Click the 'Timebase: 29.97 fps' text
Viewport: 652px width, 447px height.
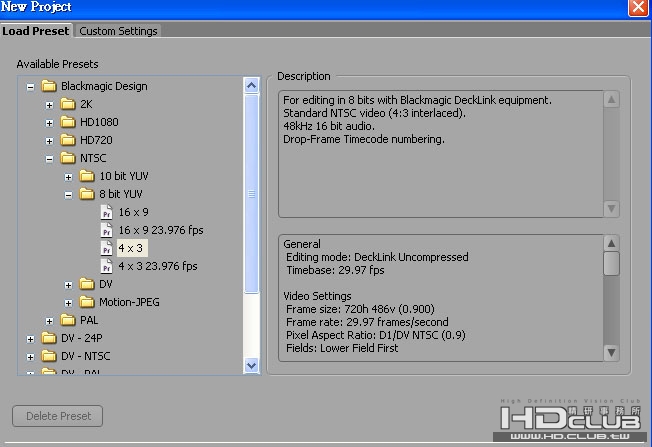pyautogui.click(x=335, y=270)
